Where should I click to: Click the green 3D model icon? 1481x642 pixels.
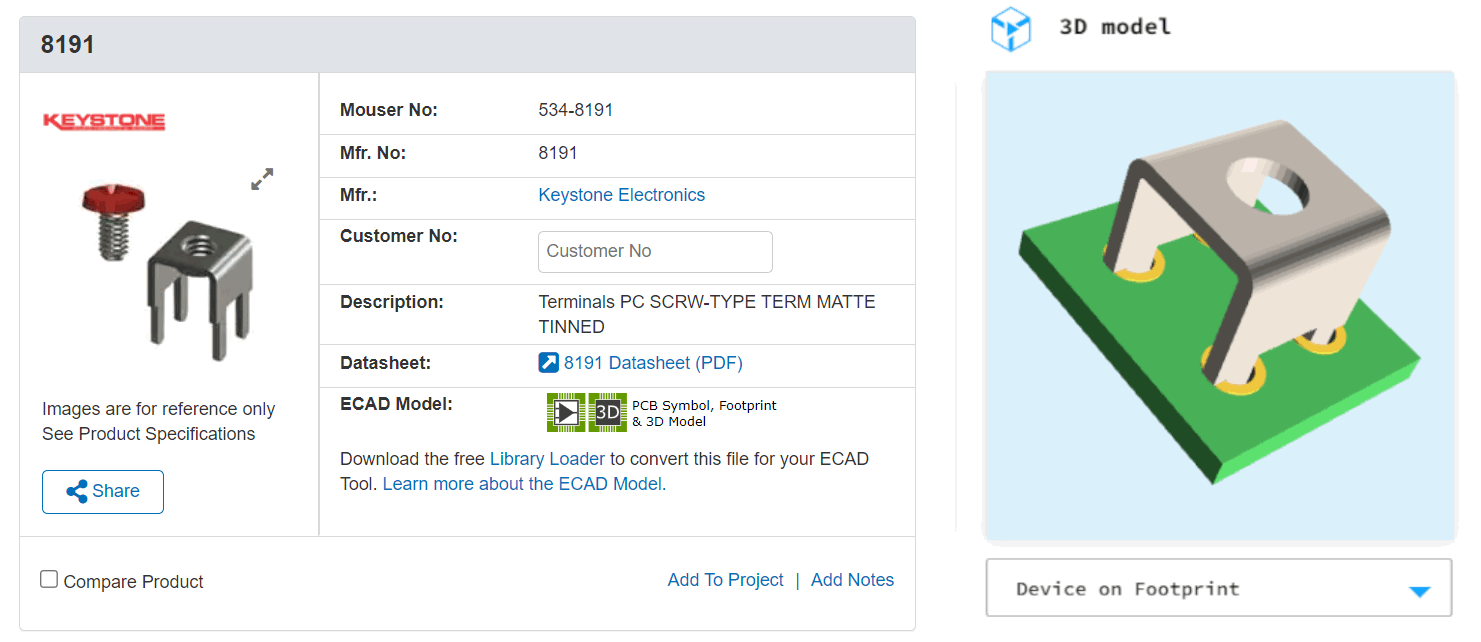coord(607,412)
